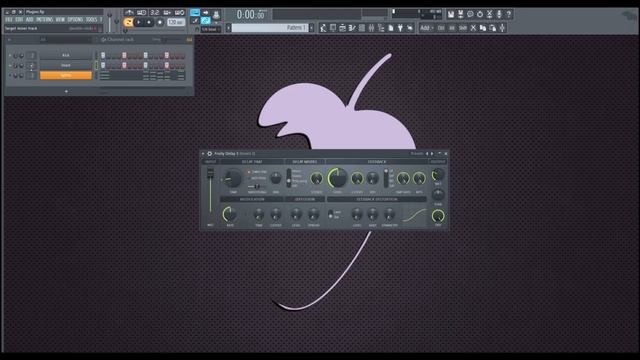Open the TOOLS menu
640x360 pixels.
tap(91, 20)
